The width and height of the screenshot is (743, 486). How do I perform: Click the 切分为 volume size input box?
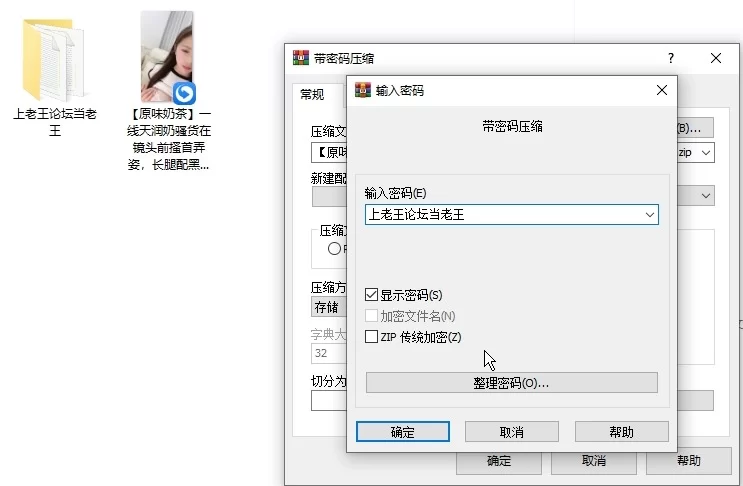pyautogui.click(x=329, y=401)
